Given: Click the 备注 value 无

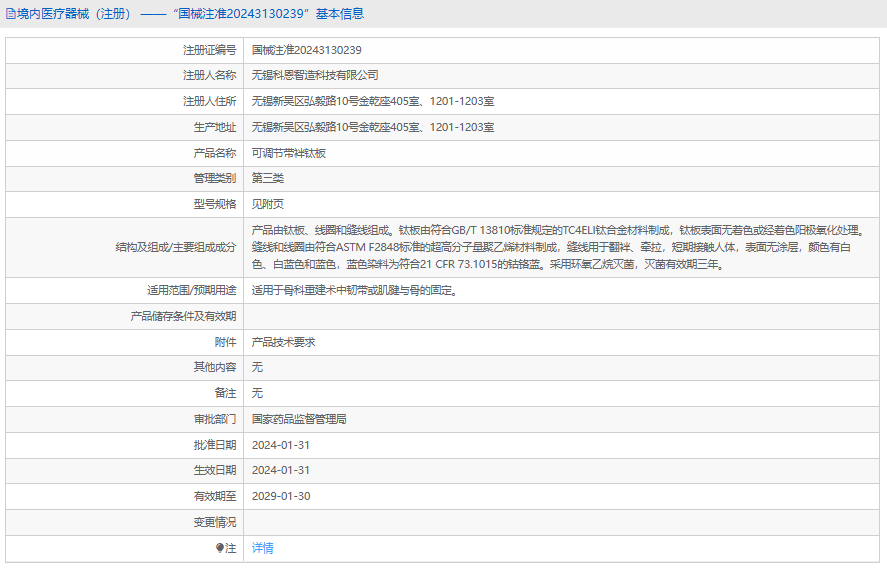Looking at the screenshot, I should [x=257, y=393].
